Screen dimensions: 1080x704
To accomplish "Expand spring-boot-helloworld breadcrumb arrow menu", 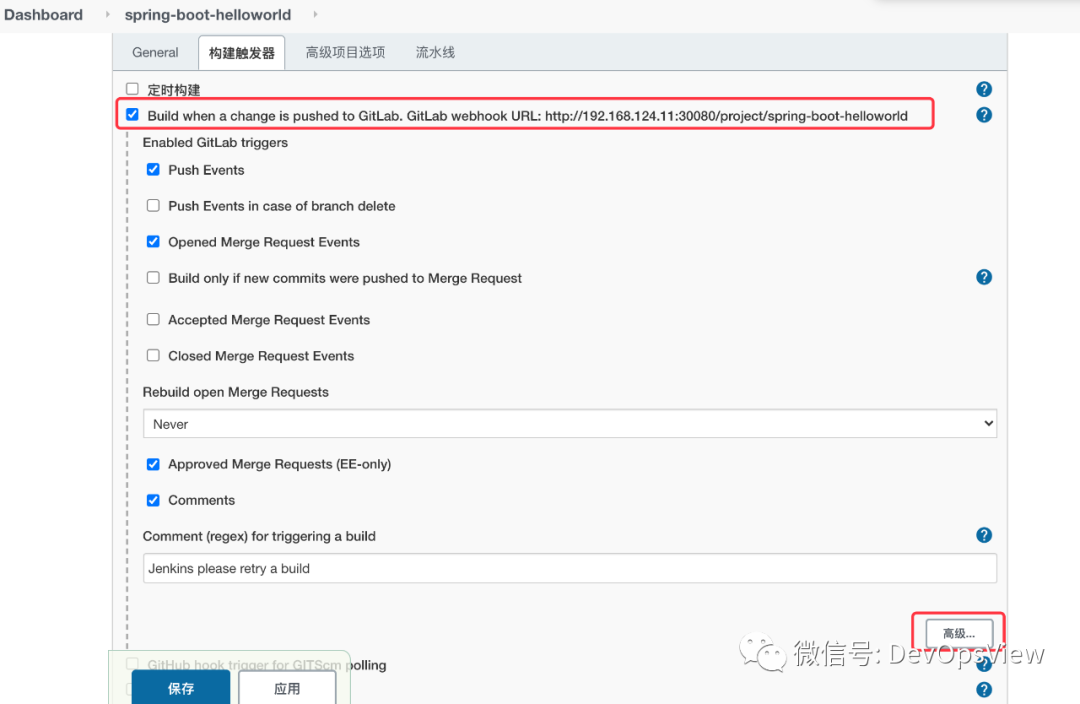I will tap(315, 14).
